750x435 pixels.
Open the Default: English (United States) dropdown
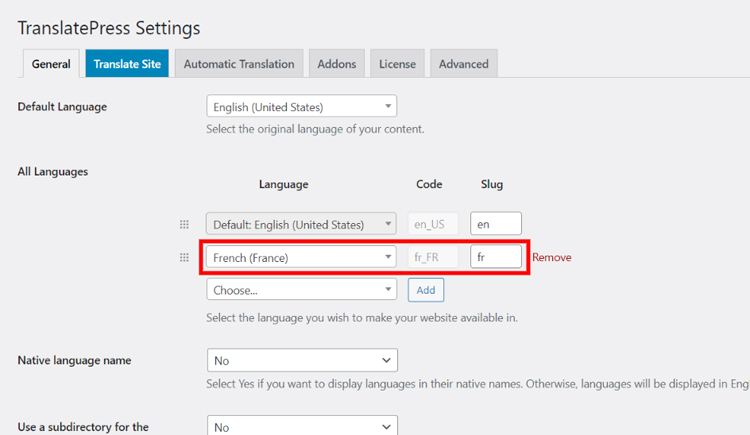301,224
